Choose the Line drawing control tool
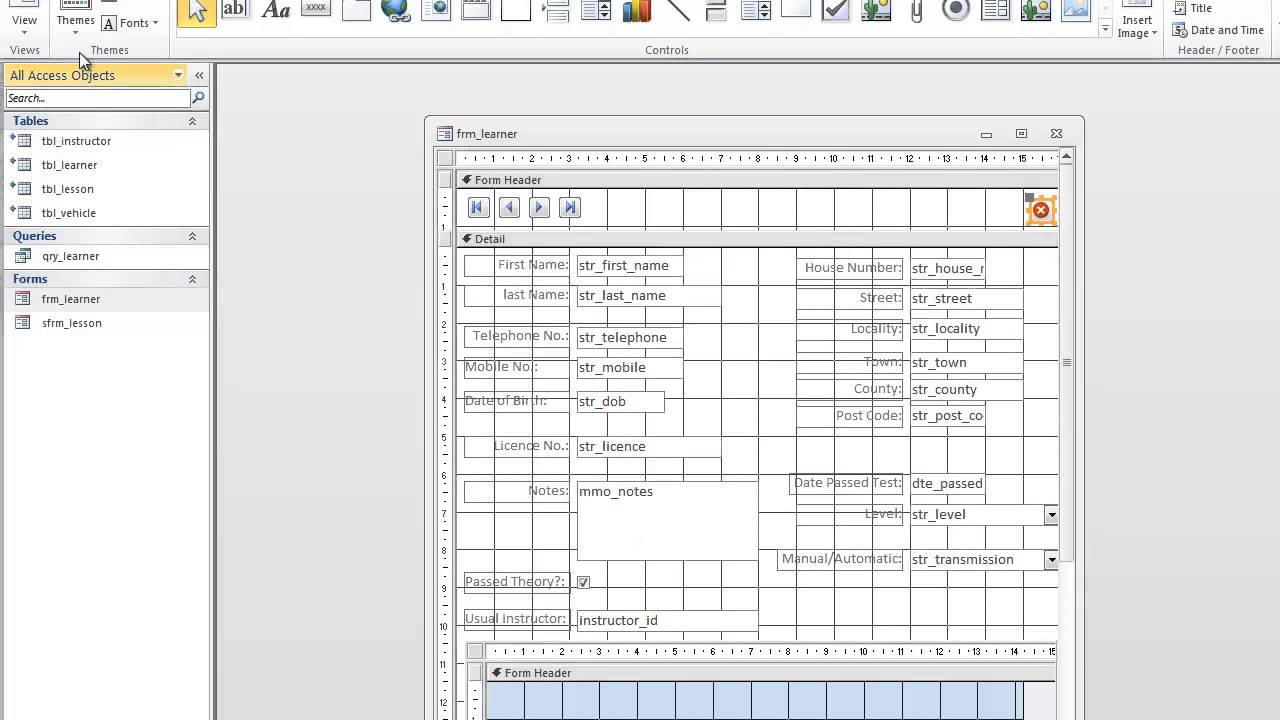Viewport: 1280px width, 720px height. point(677,10)
